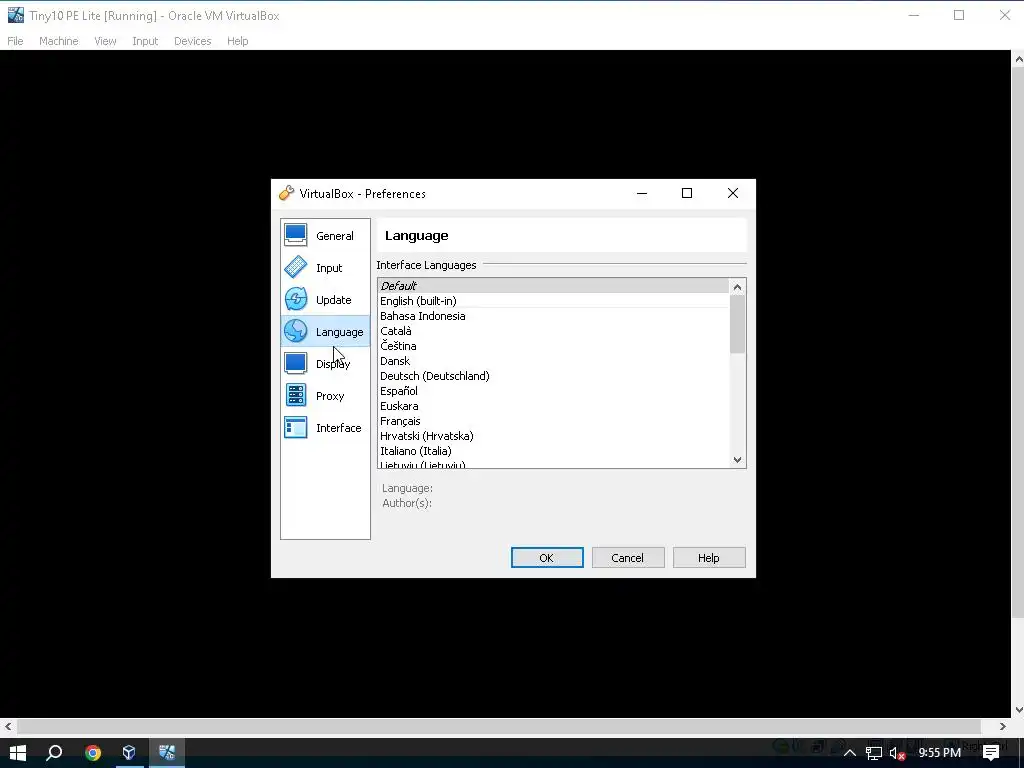Open General preferences monitor icon

(295, 235)
